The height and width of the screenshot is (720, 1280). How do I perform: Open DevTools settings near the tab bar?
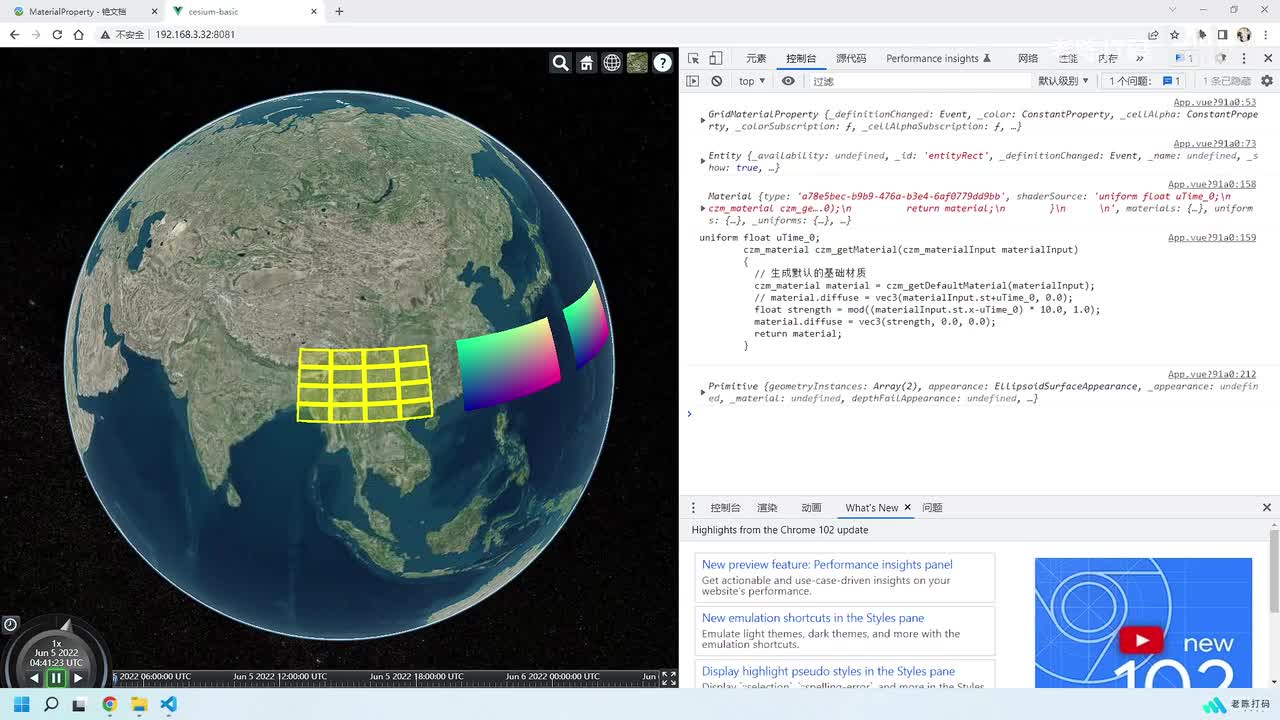coord(1223,58)
